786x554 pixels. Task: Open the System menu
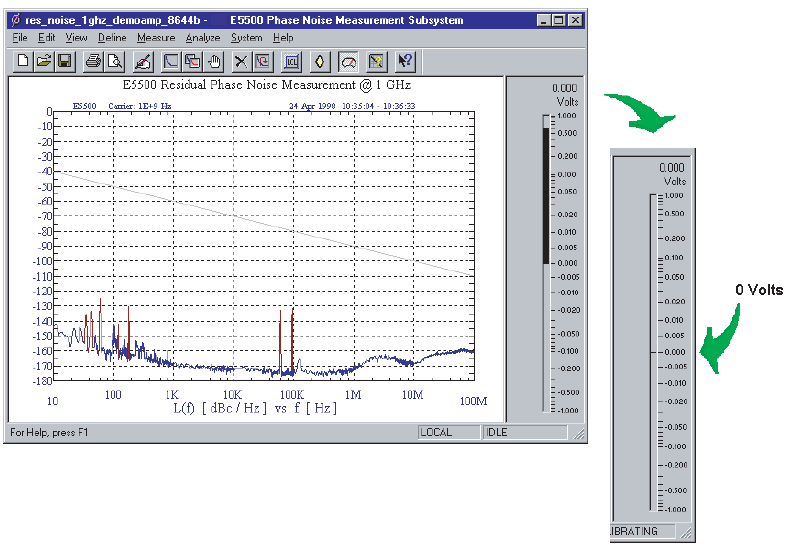tap(246, 38)
